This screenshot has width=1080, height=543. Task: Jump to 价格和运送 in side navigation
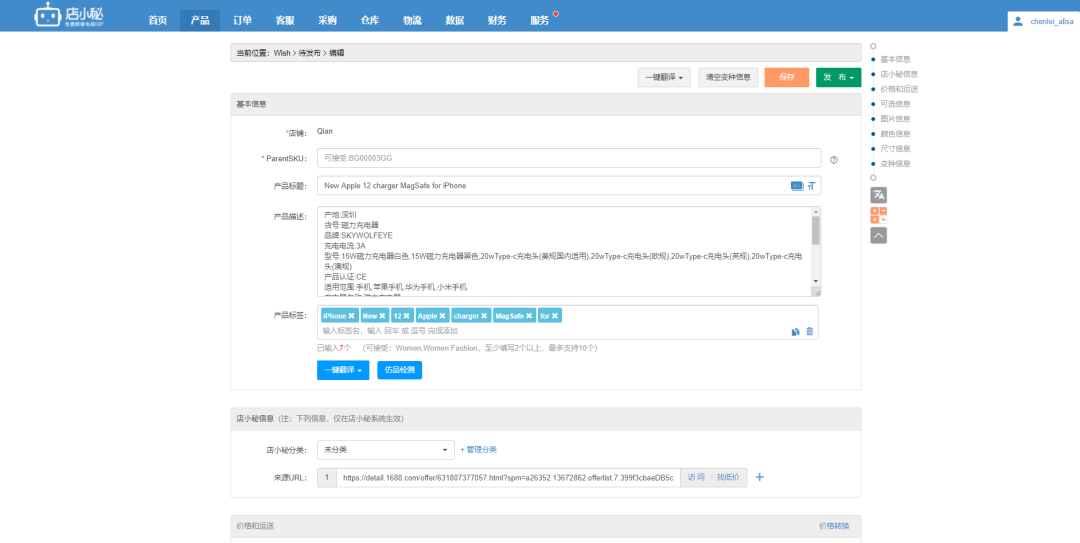point(899,90)
